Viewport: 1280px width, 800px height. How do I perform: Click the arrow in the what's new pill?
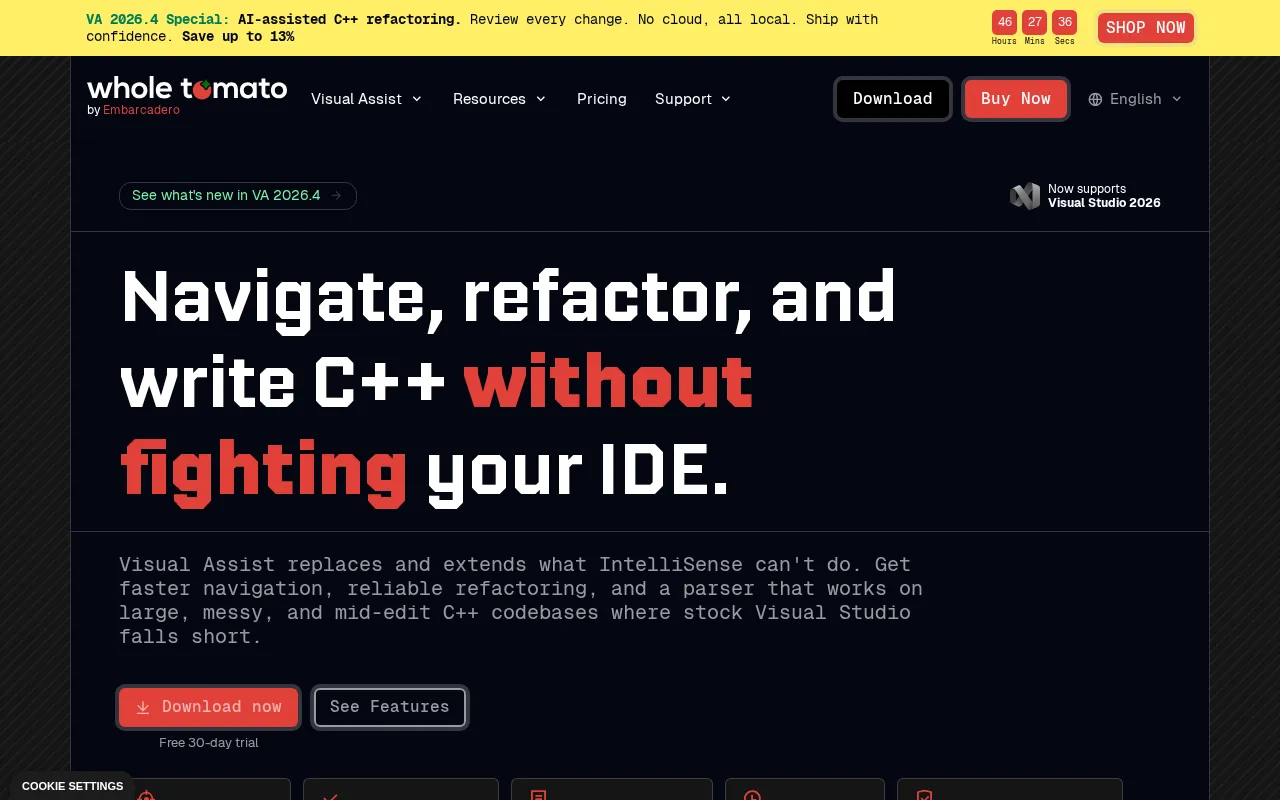click(x=337, y=196)
